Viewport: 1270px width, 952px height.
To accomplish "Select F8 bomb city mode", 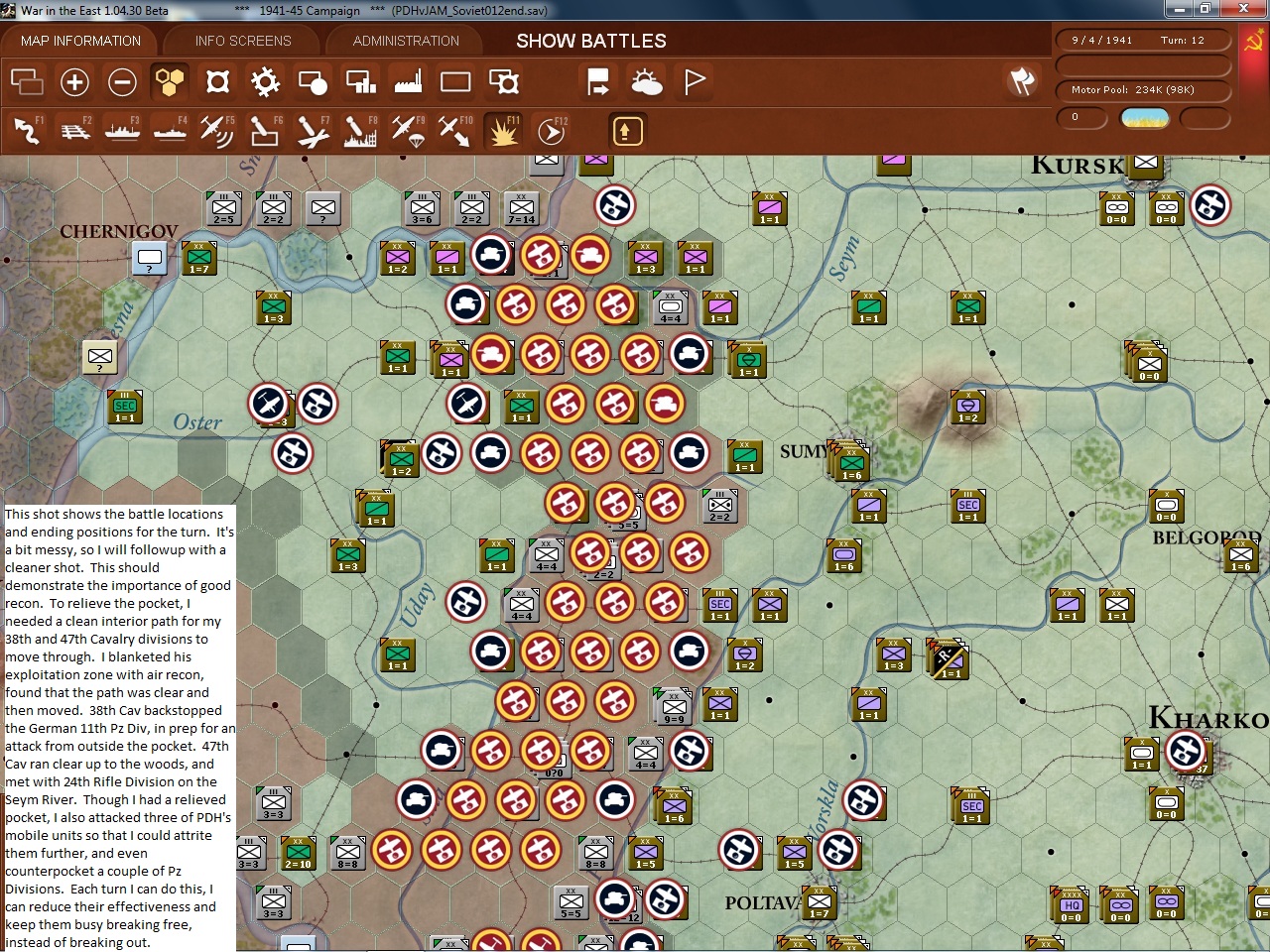I will click(x=360, y=130).
